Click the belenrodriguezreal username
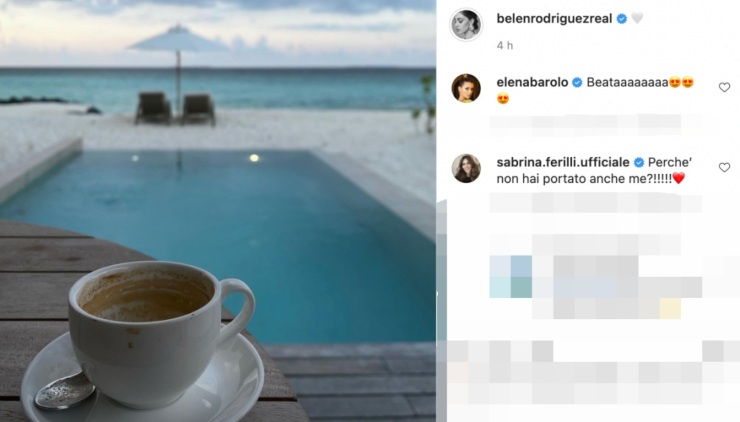 pyautogui.click(x=554, y=18)
